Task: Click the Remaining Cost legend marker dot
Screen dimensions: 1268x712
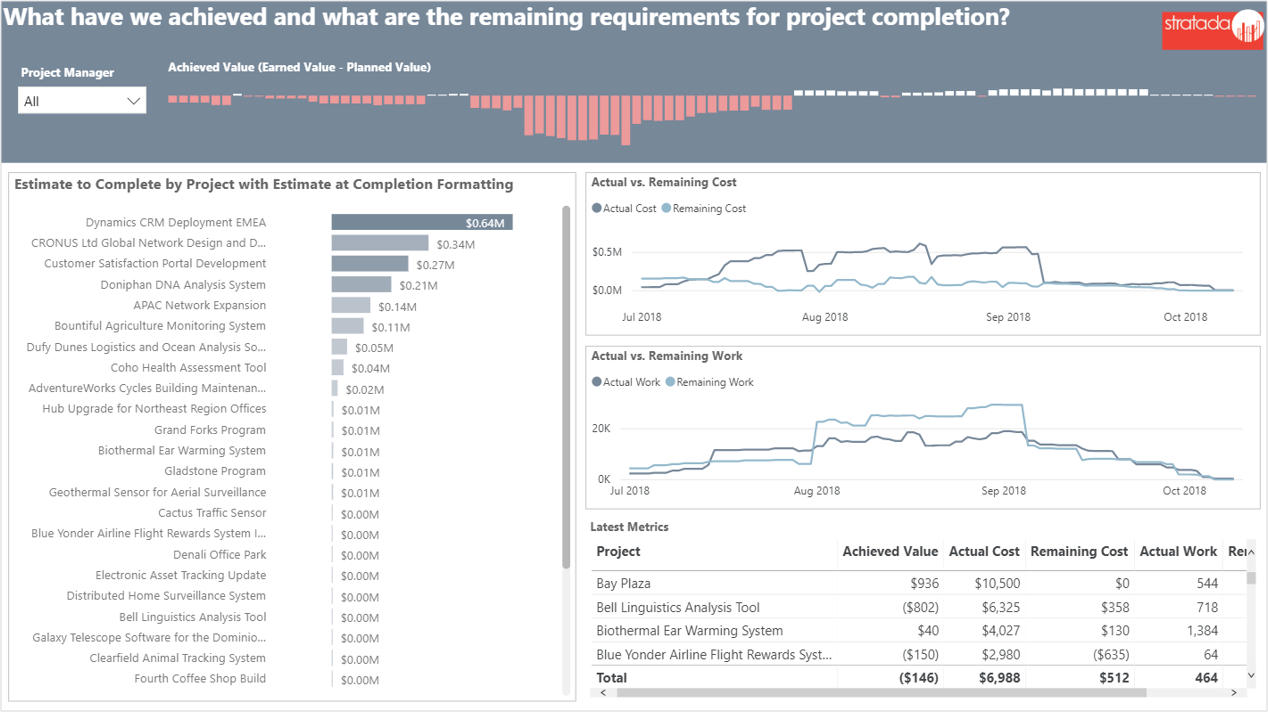Action: click(x=667, y=209)
